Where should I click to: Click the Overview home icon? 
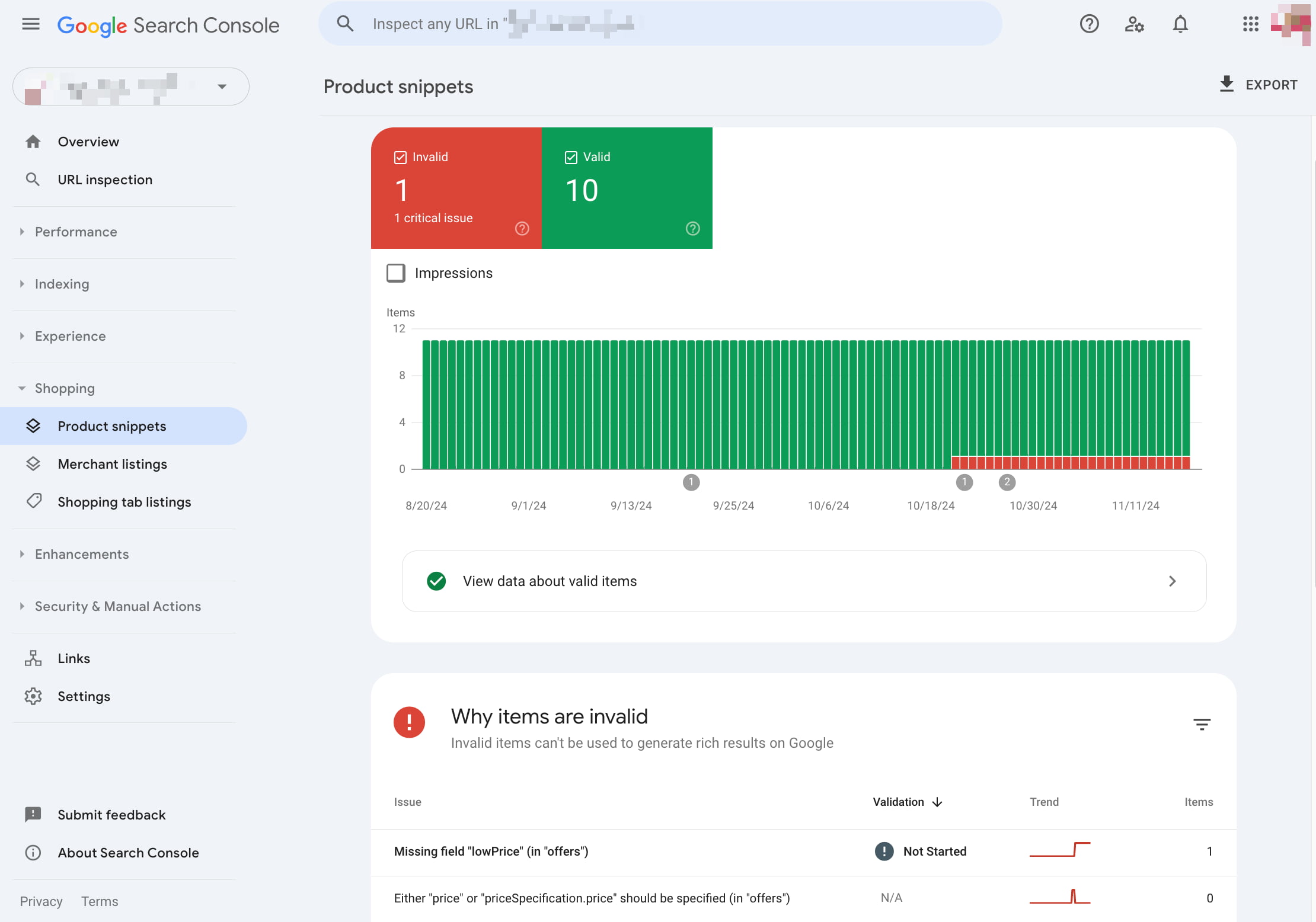click(x=33, y=142)
